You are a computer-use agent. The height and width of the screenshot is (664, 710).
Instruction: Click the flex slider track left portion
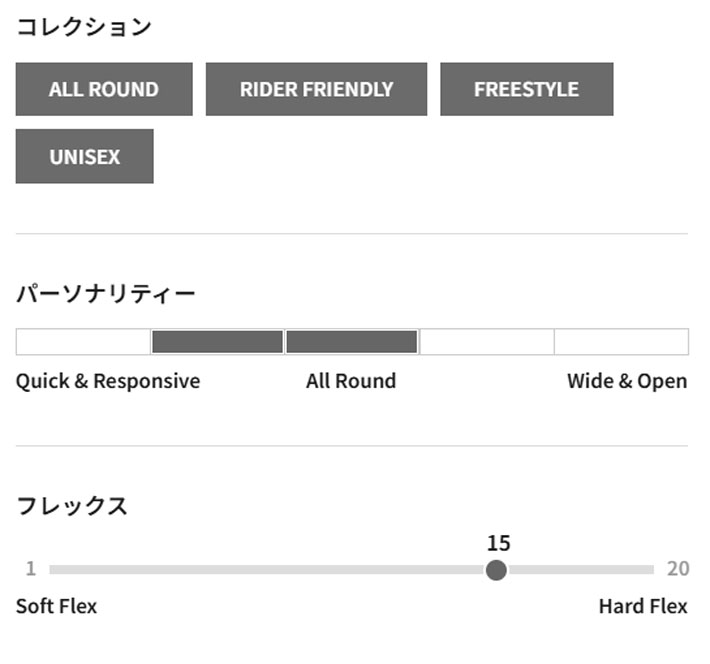click(x=250, y=570)
